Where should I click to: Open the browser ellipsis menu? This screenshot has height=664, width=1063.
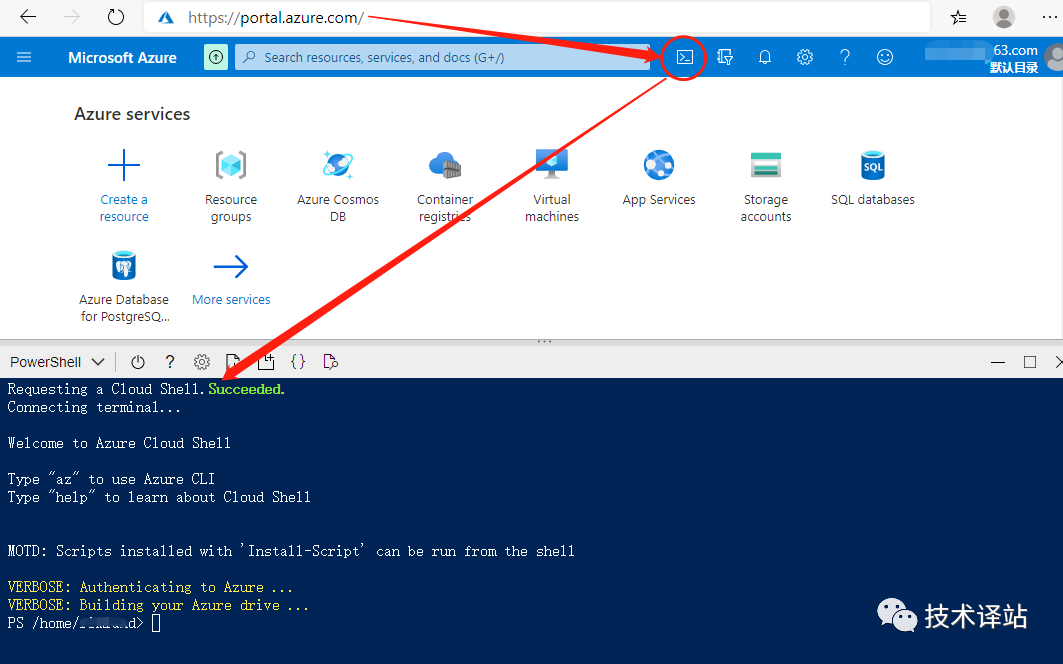[x=1049, y=17]
